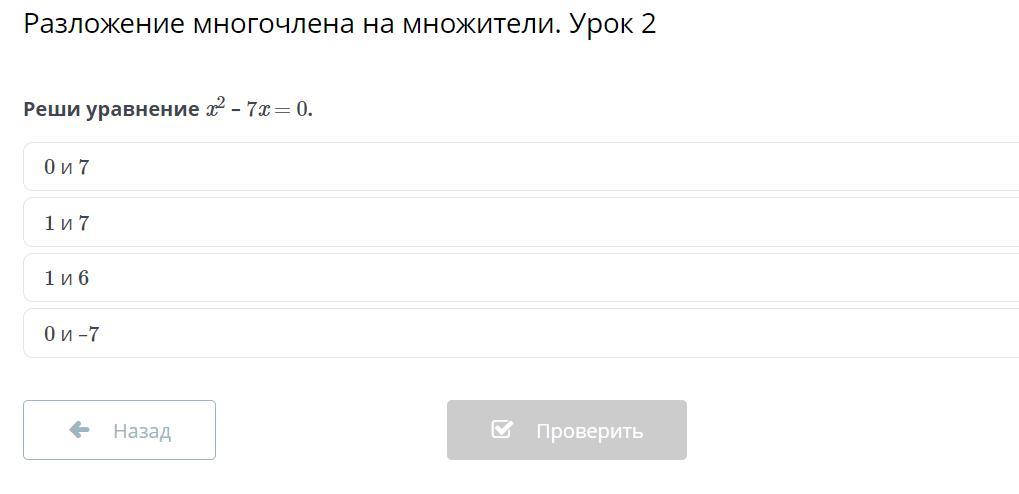
Task: Click the checkmark icon on Проверить
Action: 502,430
